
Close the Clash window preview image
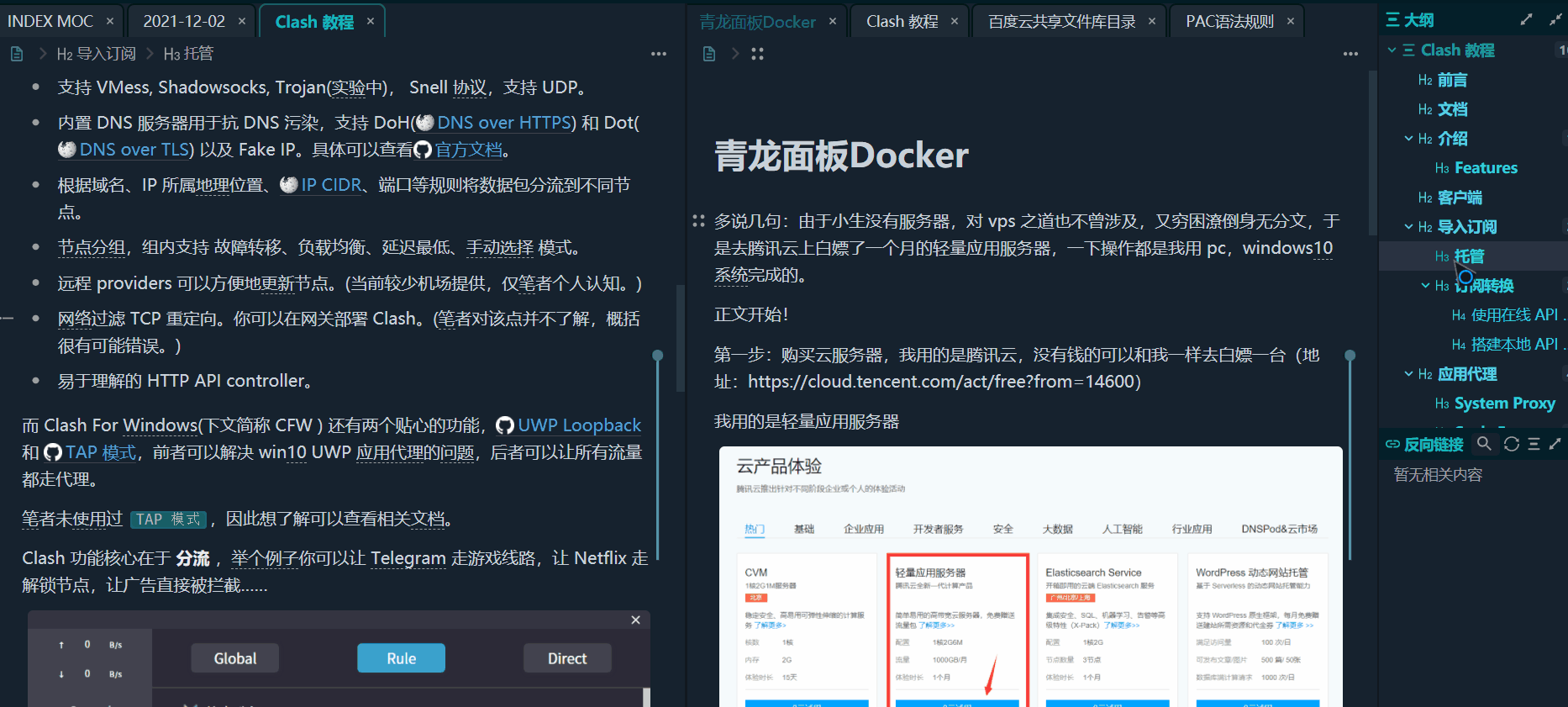pyautogui.click(x=636, y=620)
